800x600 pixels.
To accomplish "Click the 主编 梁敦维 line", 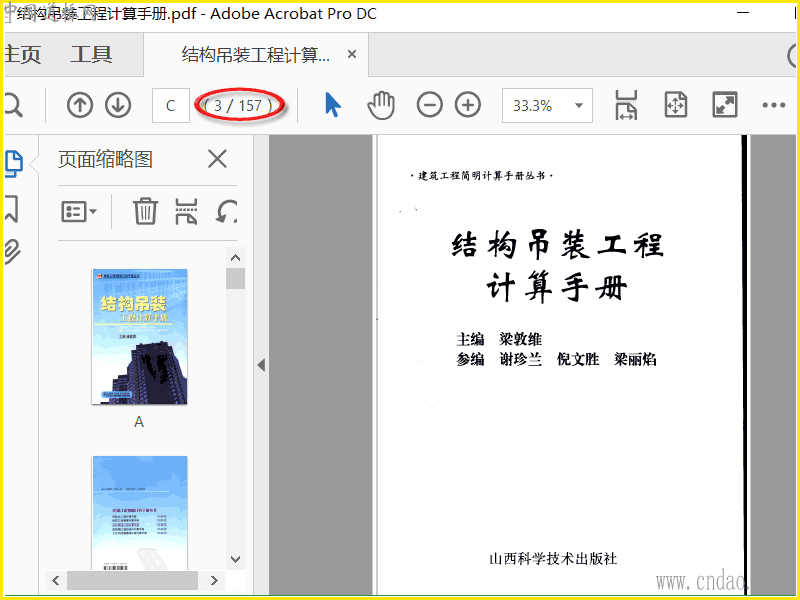I will pyautogui.click(x=499, y=339).
